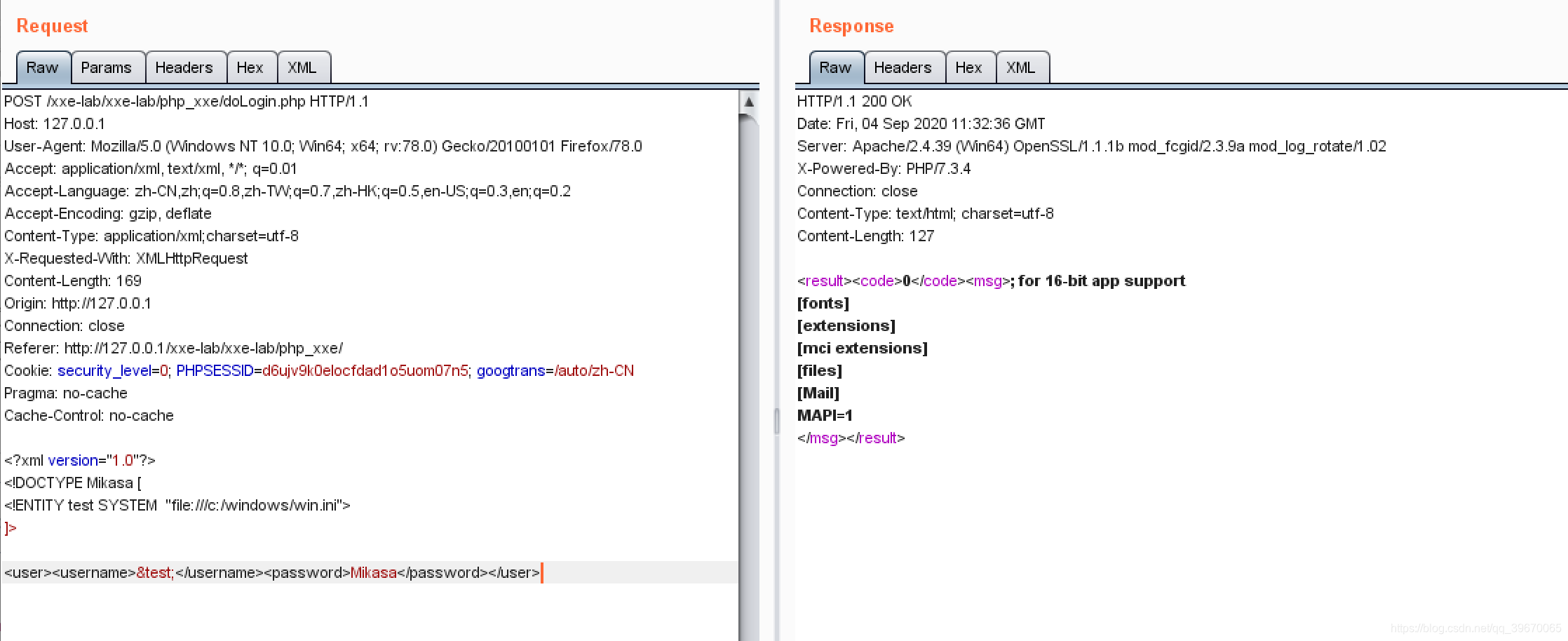Click the [mci extensions] line in response
This screenshot has width=1568, height=641.
coord(863,349)
